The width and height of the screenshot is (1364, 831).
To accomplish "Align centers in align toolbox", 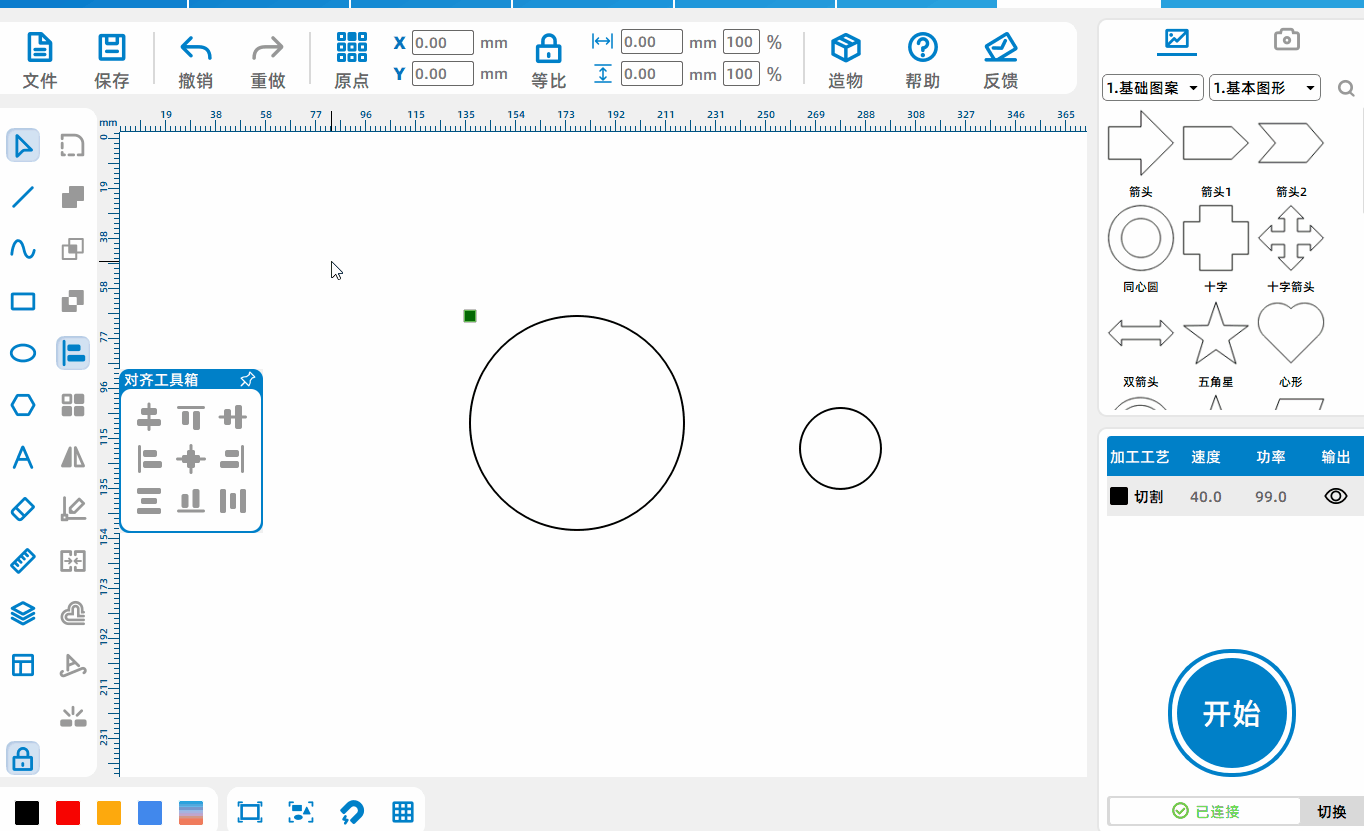I will pos(191,459).
